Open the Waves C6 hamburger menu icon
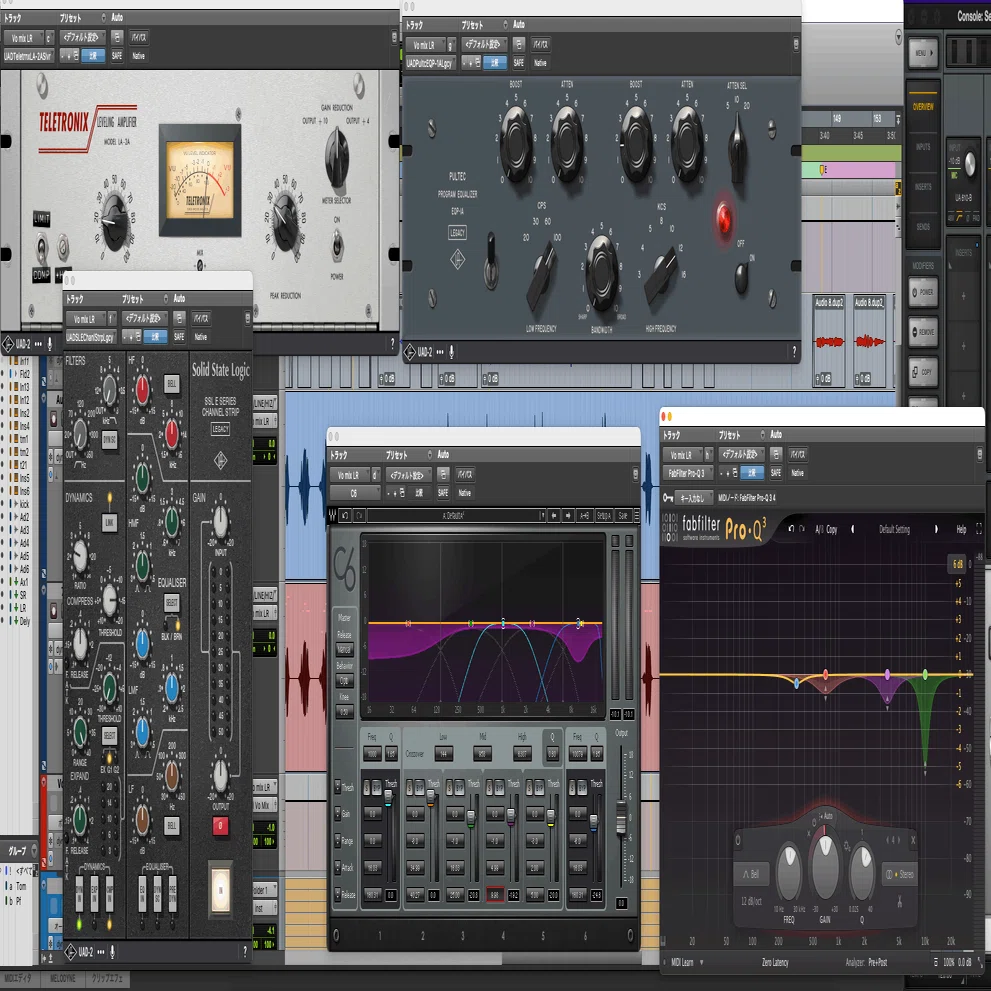The image size is (991, 991). click(636, 516)
